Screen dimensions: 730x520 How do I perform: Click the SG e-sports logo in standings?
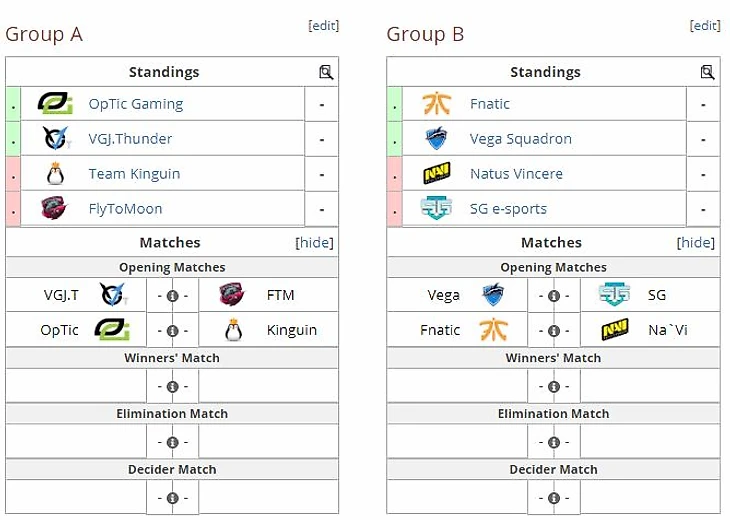click(436, 209)
